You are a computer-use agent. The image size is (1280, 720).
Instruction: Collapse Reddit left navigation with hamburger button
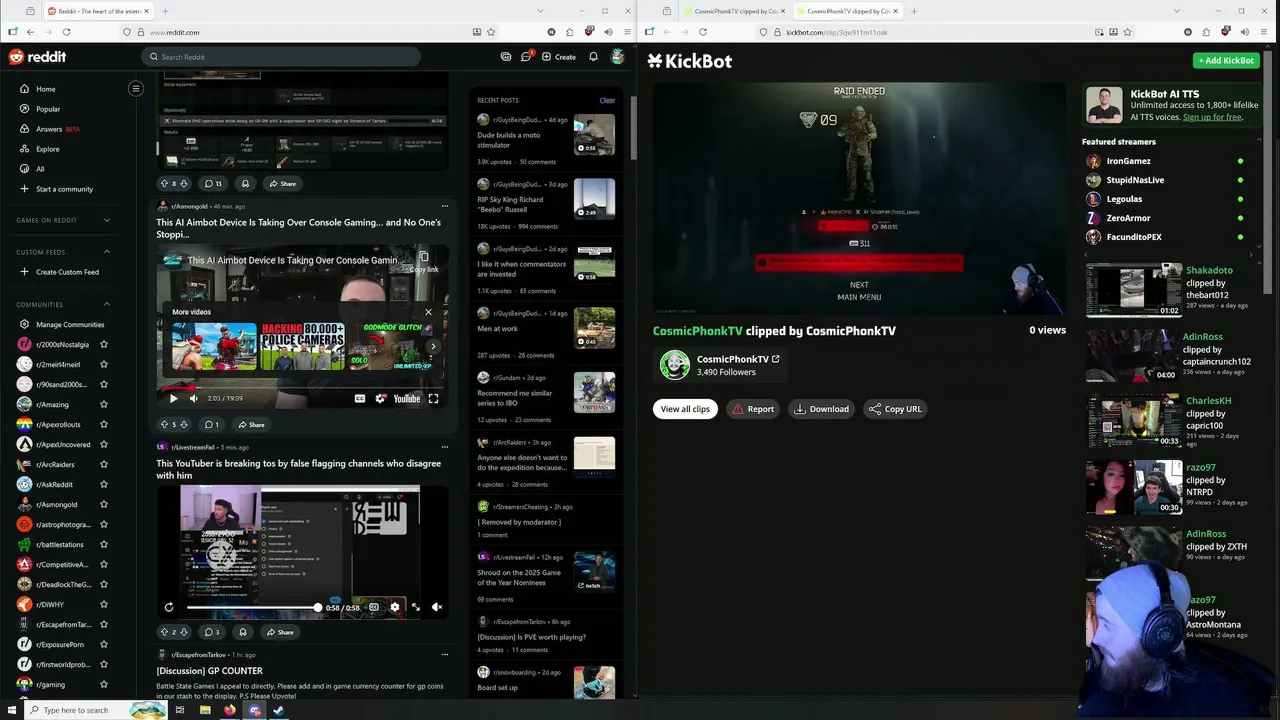pyautogui.click(x=136, y=89)
